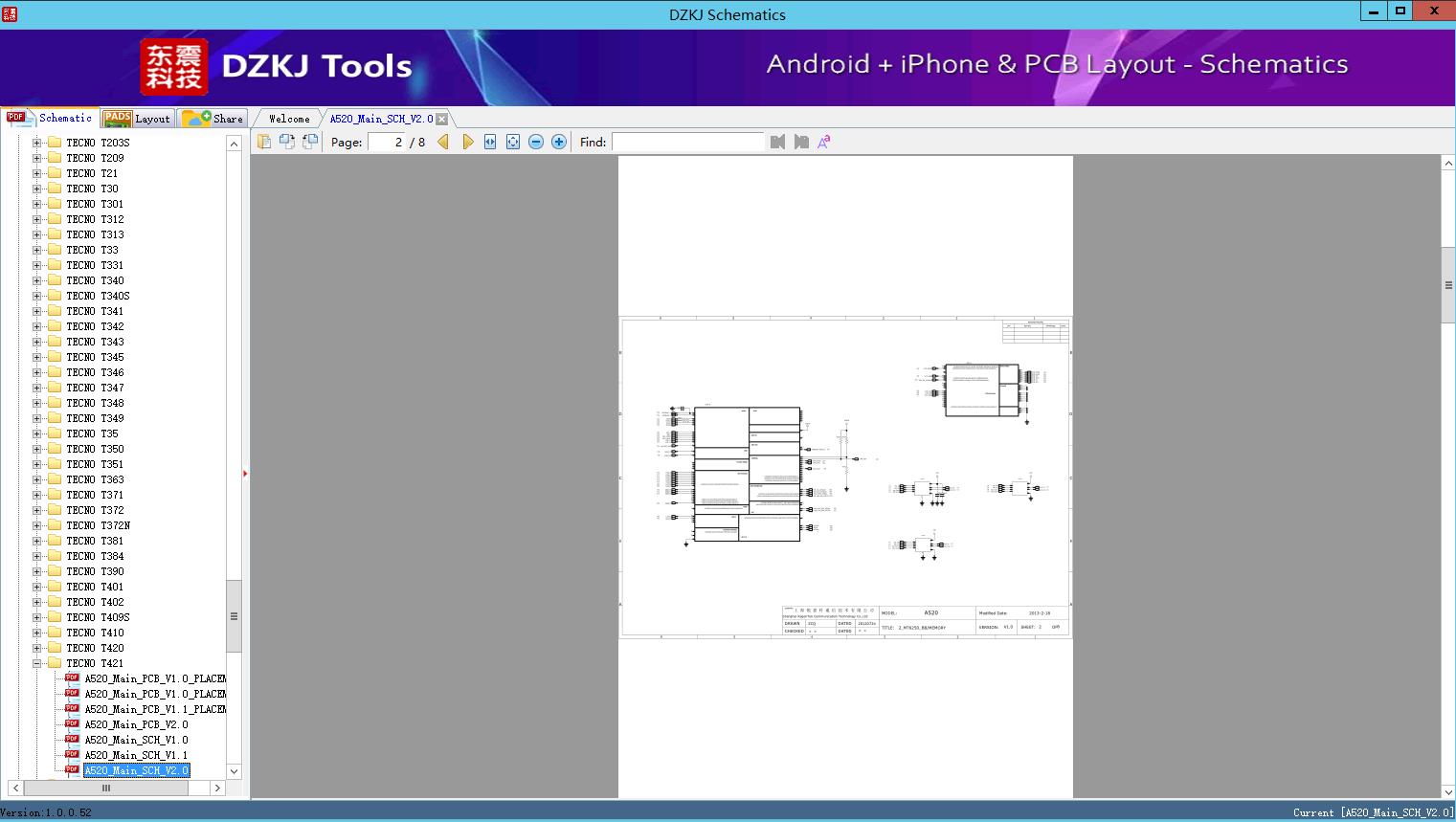The image size is (1456, 822).
Task: Toggle the match case search option
Action: pos(823,142)
